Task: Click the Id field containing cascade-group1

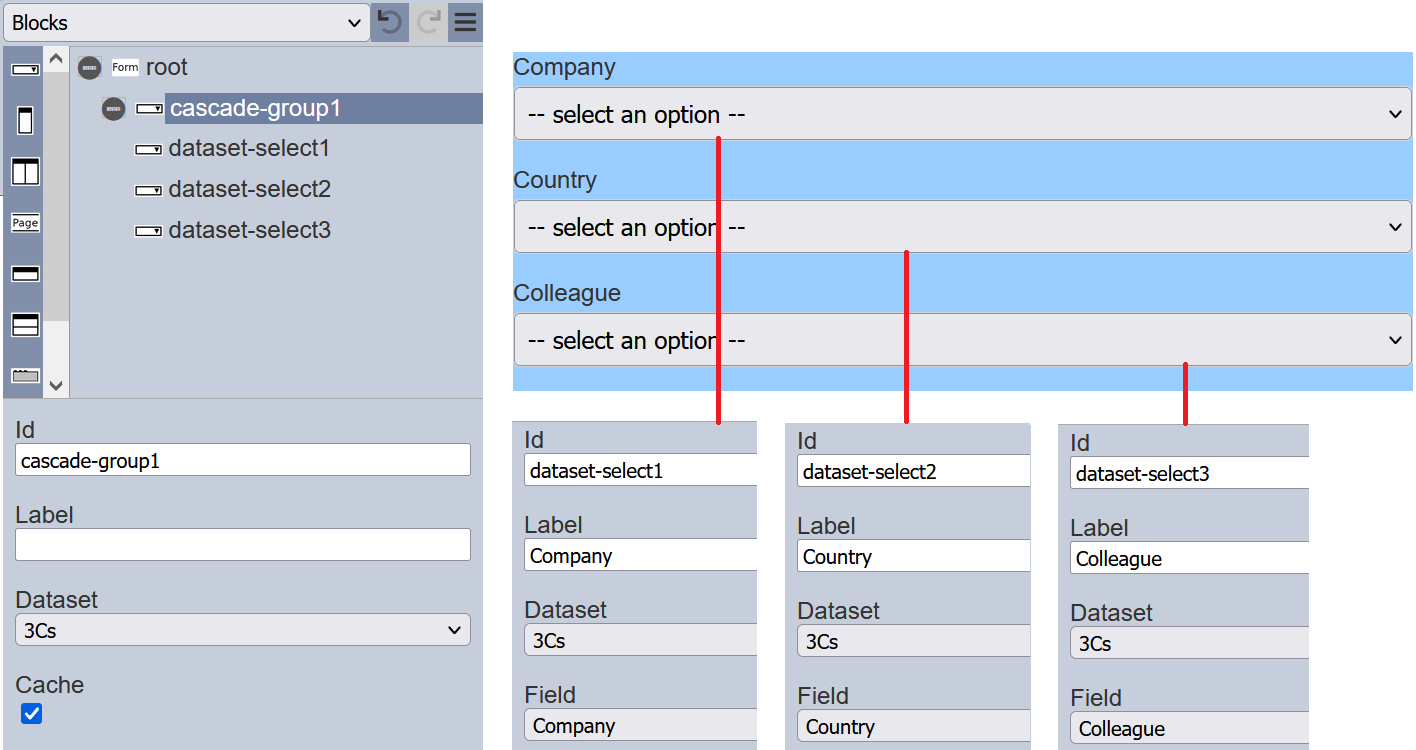Action: [x=243, y=460]
